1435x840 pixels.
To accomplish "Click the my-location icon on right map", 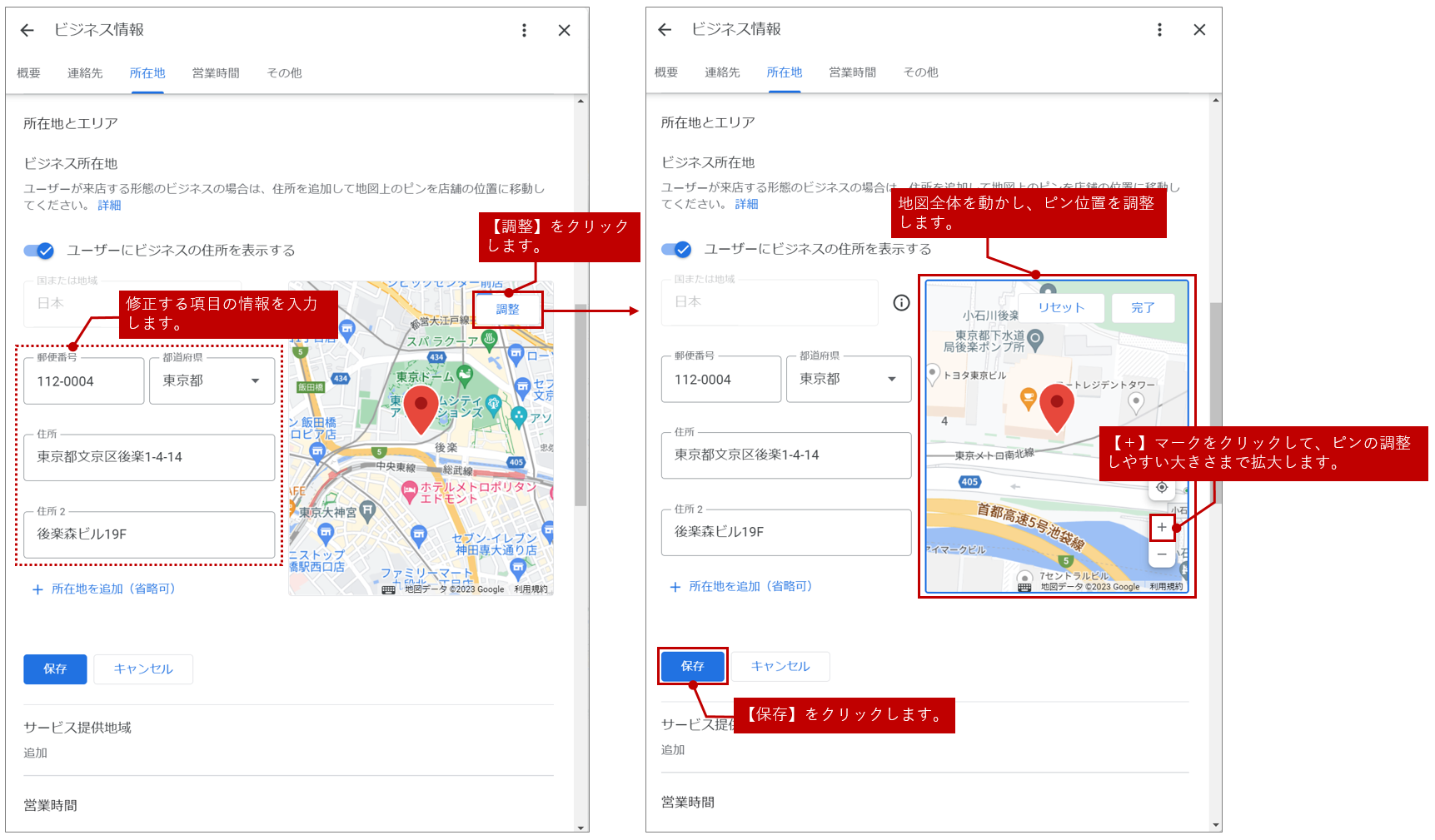I will click(x=1161, y=488).
